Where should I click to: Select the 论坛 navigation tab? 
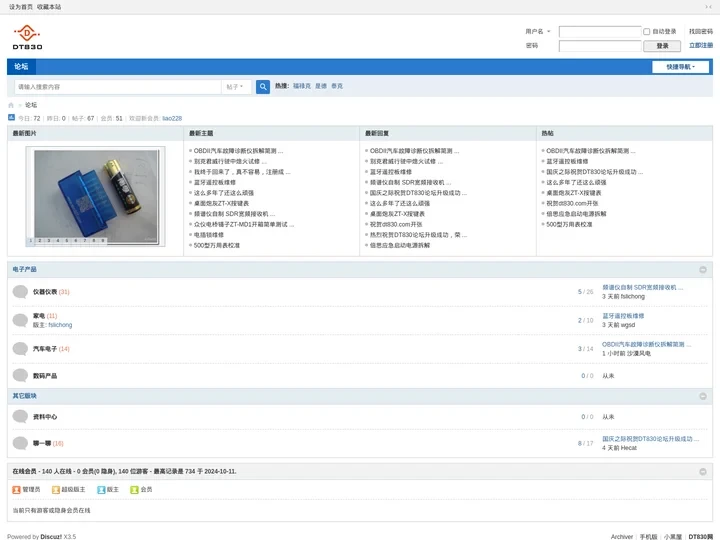(21, 67)
